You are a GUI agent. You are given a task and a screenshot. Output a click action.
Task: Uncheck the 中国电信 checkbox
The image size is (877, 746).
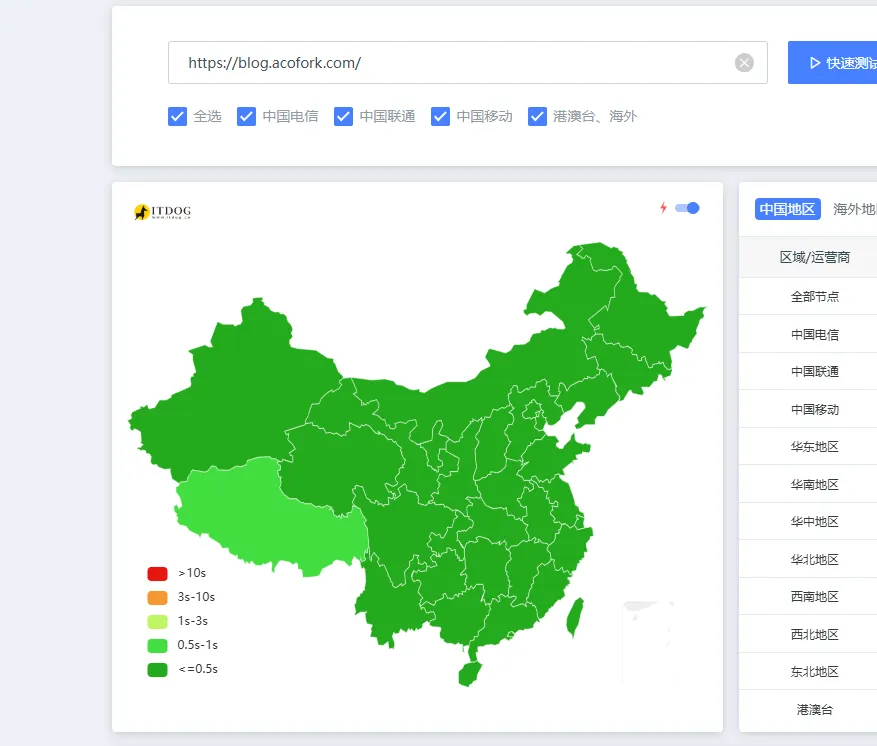(x=247, y=116)
